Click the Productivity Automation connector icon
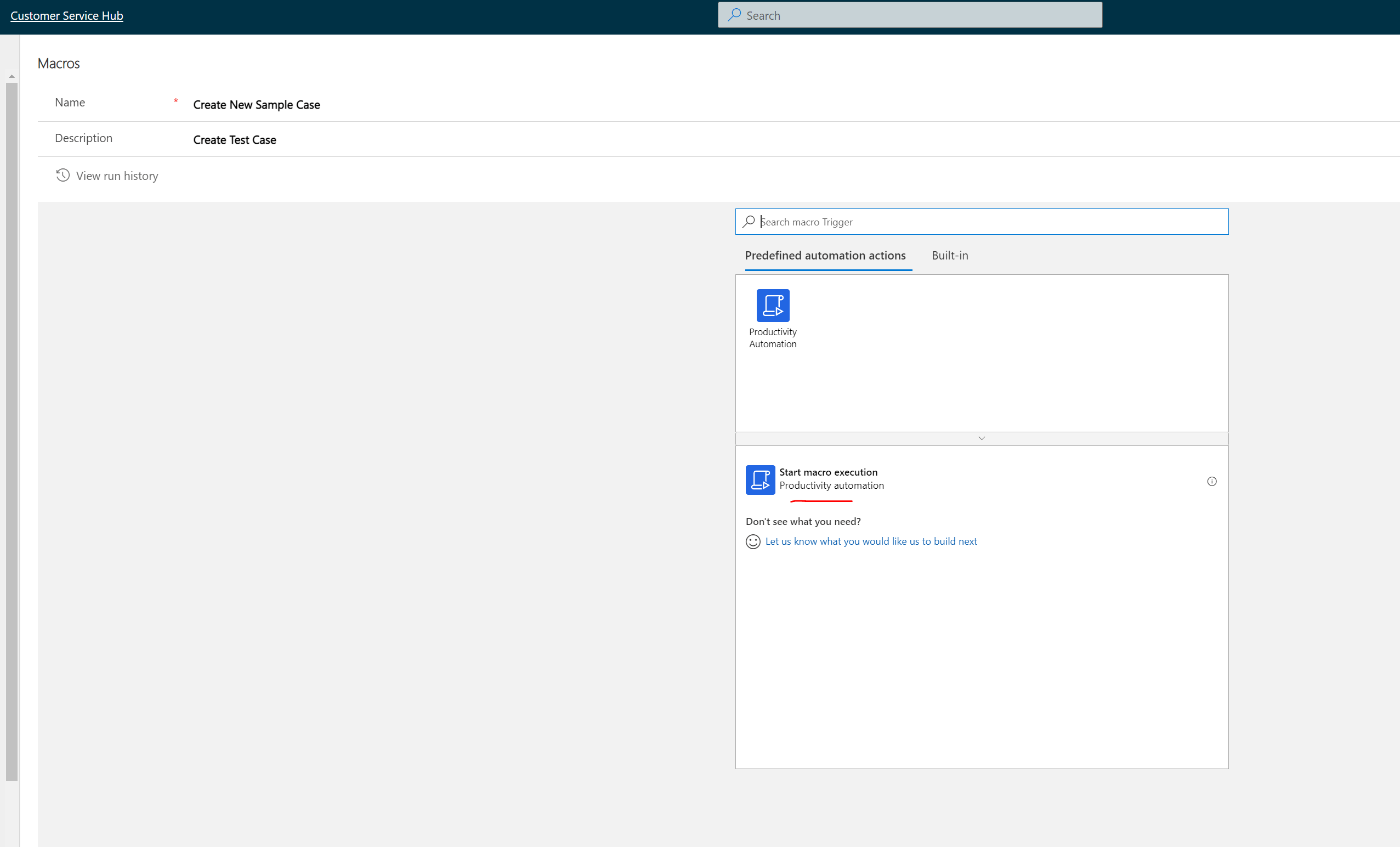 773,305
